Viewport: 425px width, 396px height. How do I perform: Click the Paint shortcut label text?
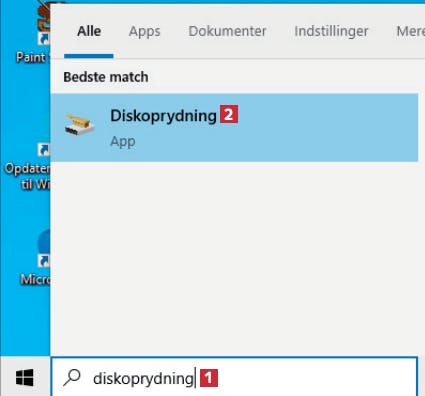(x=33, y=57)
